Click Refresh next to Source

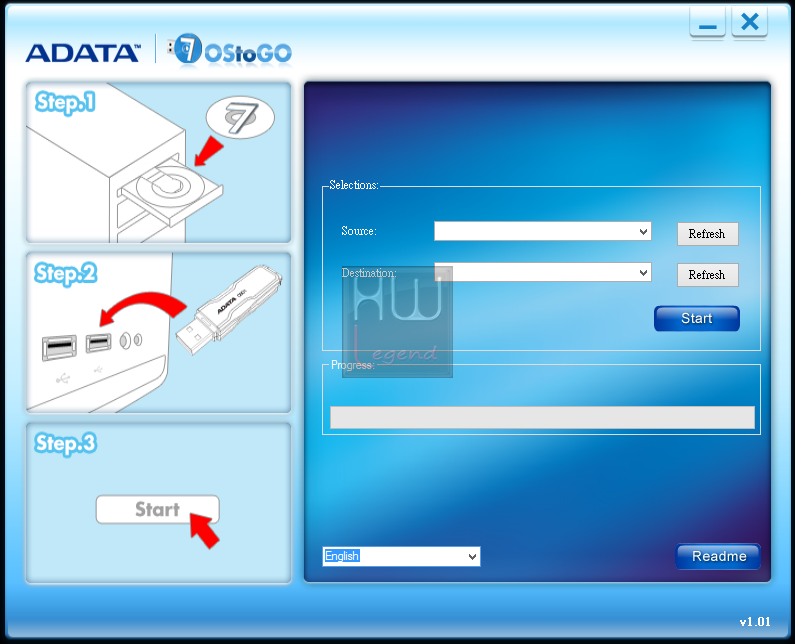click(x=707, y=234)
